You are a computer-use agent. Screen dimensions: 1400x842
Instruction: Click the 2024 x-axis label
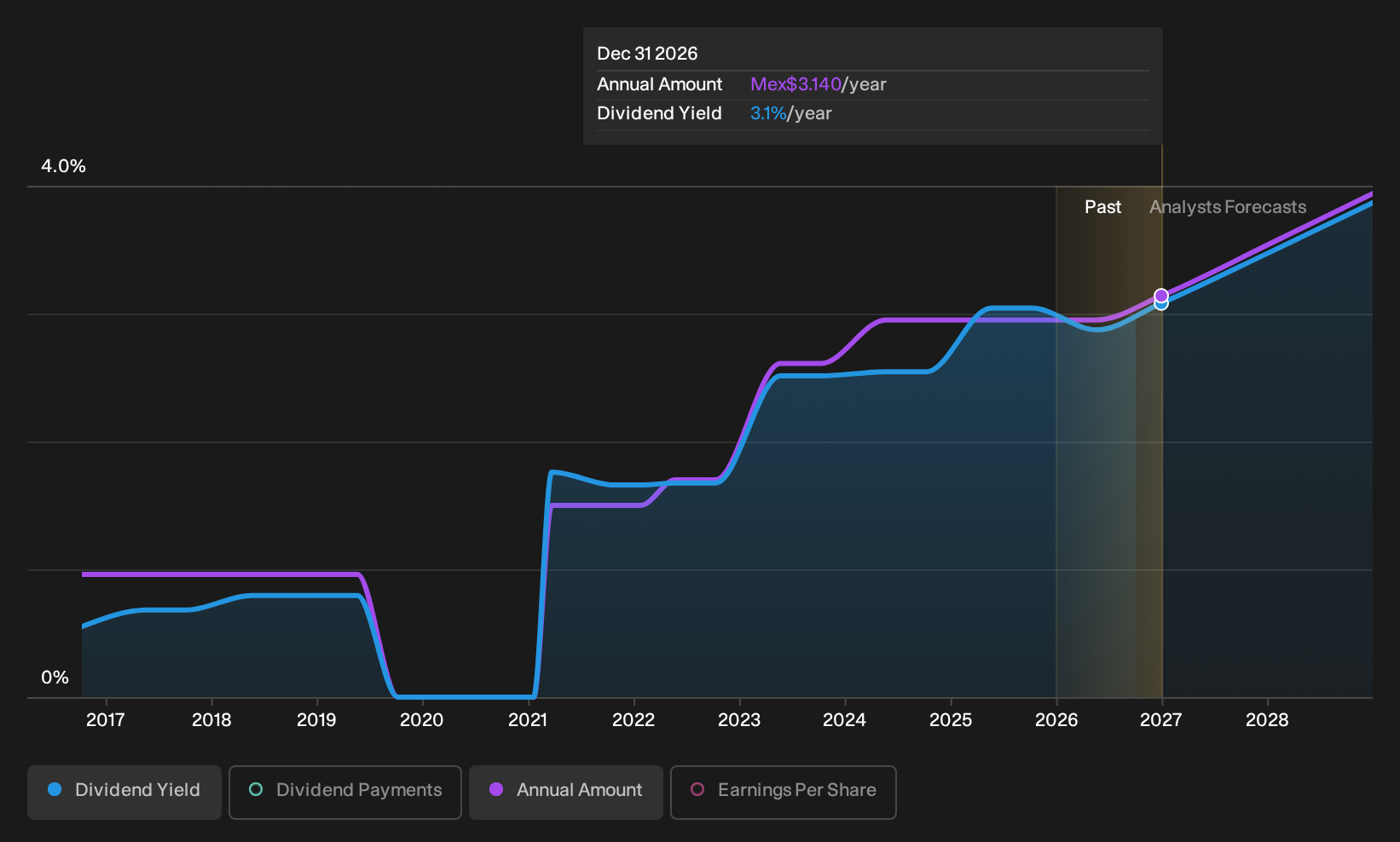845,720
